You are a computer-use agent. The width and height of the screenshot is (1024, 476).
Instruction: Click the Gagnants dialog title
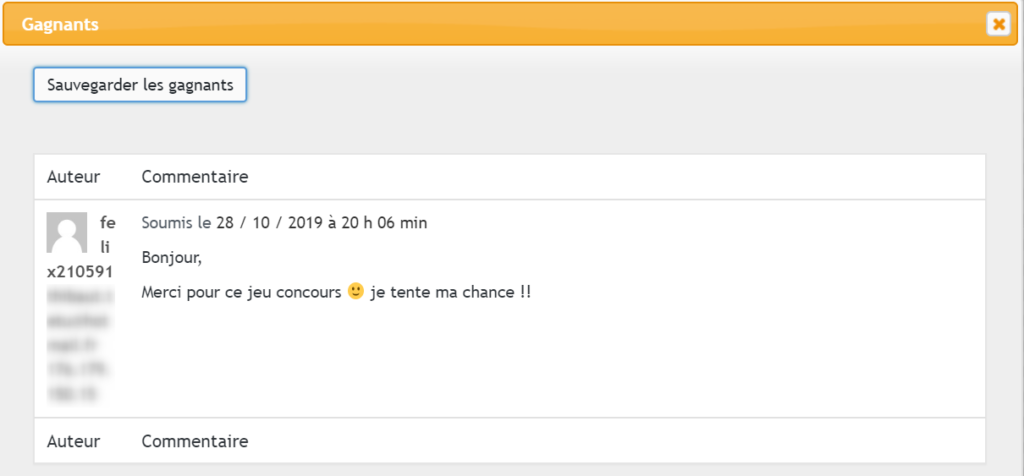[60, 25]
